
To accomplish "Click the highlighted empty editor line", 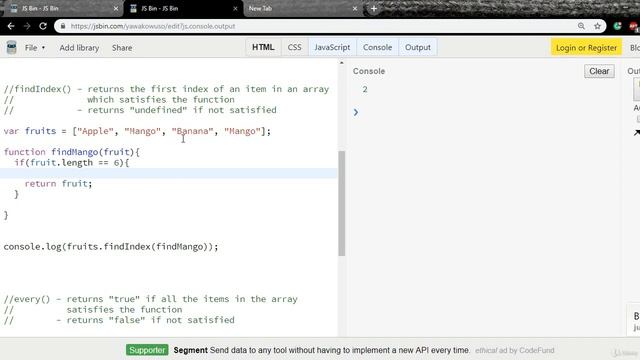I will (x=169, y=173).
